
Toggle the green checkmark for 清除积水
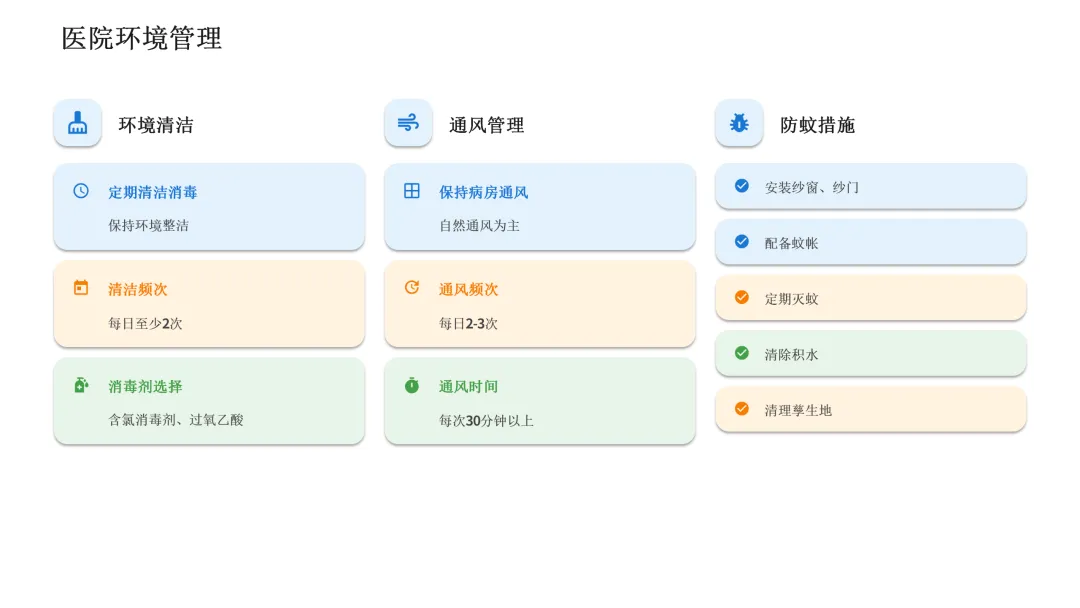pos(742,353)
